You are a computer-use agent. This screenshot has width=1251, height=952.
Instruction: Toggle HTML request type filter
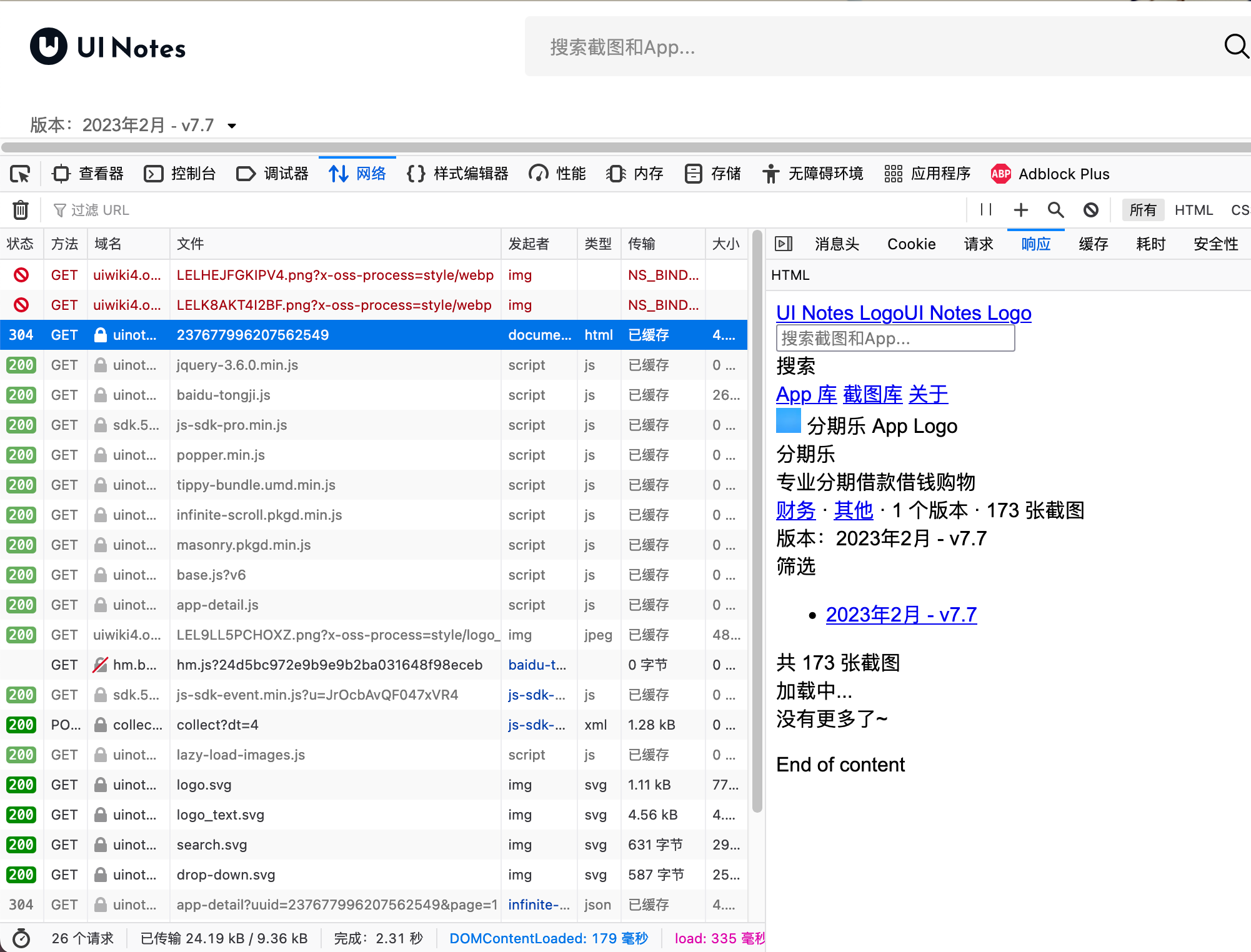(x=1194, y=210)
